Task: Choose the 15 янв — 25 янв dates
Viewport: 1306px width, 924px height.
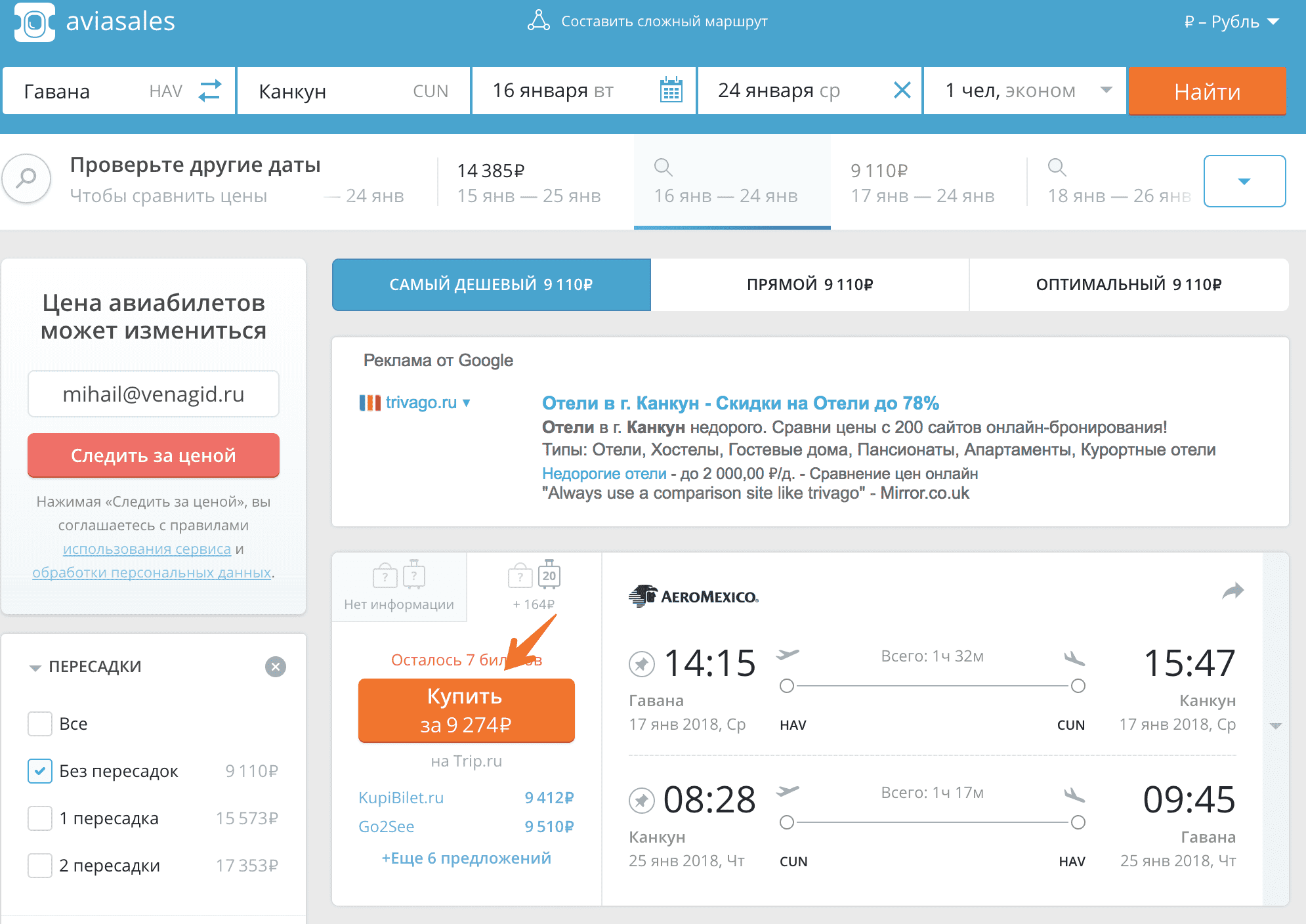Action: (529, 182)
